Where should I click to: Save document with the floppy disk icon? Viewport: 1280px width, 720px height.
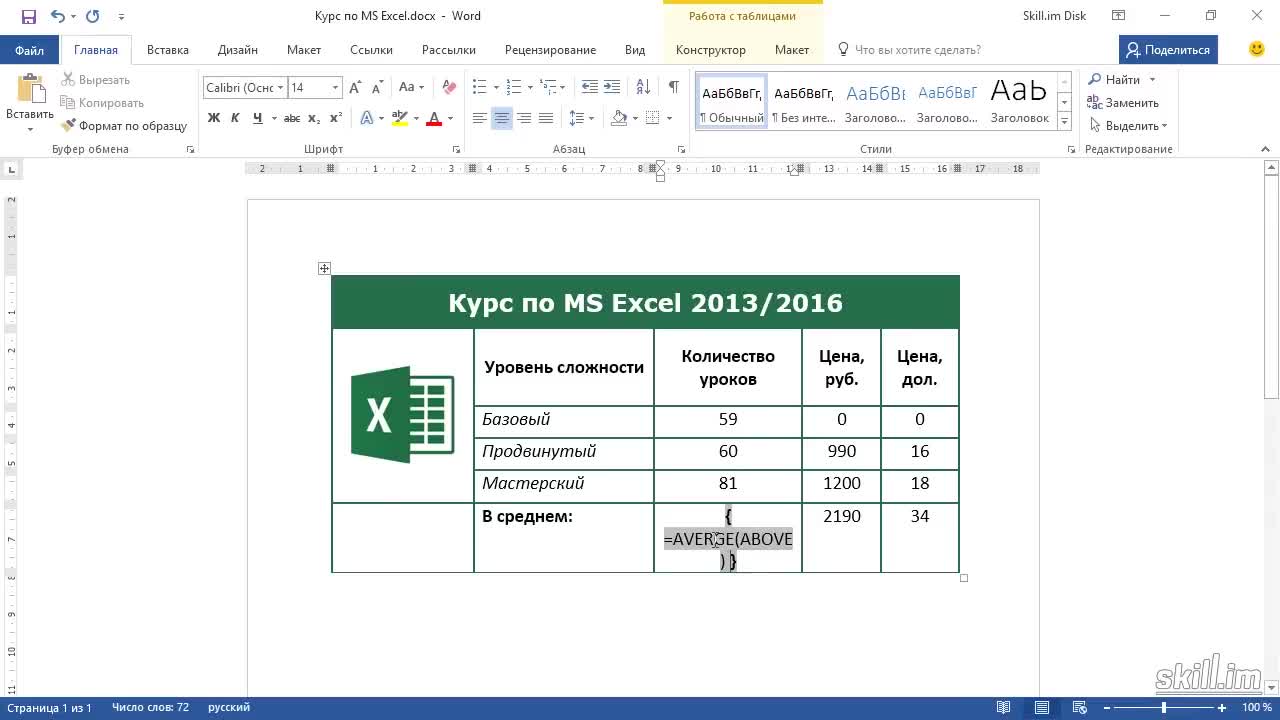pyautogui.click(x=28, y=16)
